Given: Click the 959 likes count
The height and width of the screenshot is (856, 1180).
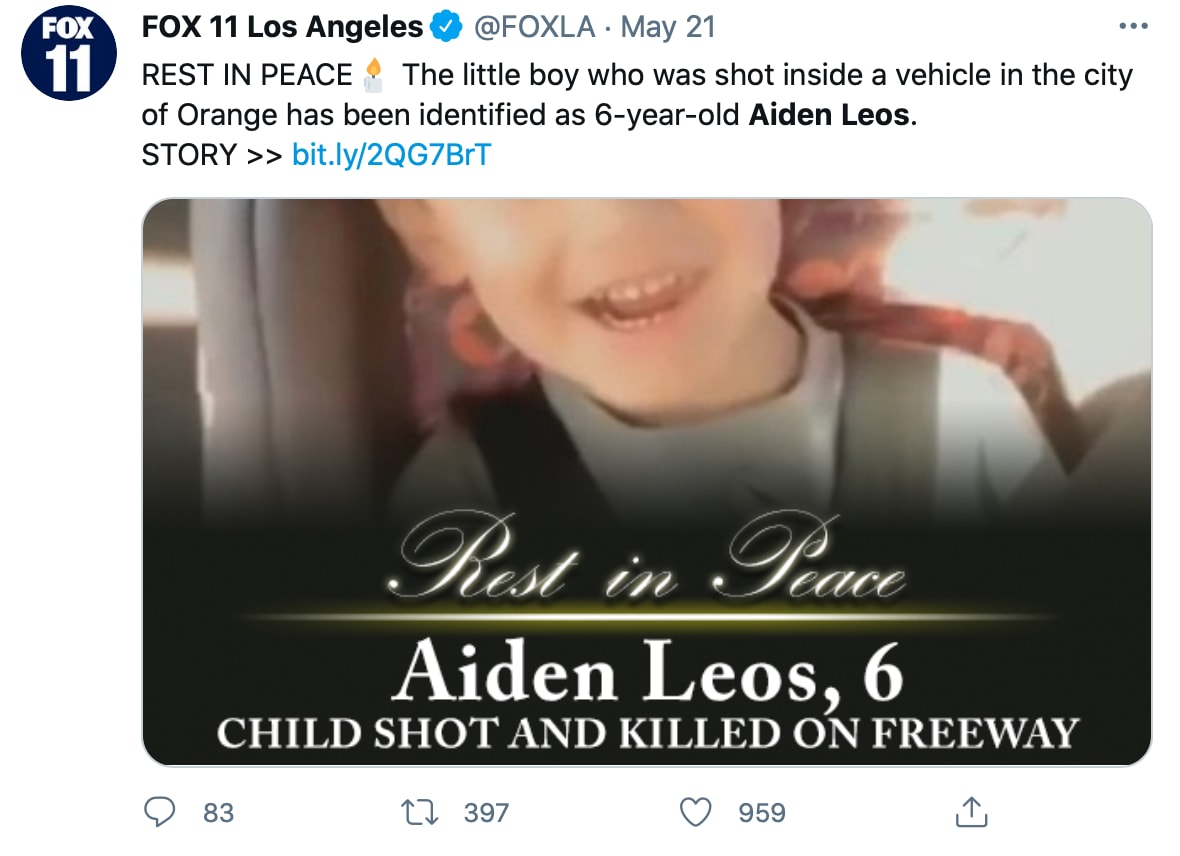Looking at the screenshot, I should (x=762, y=813).
